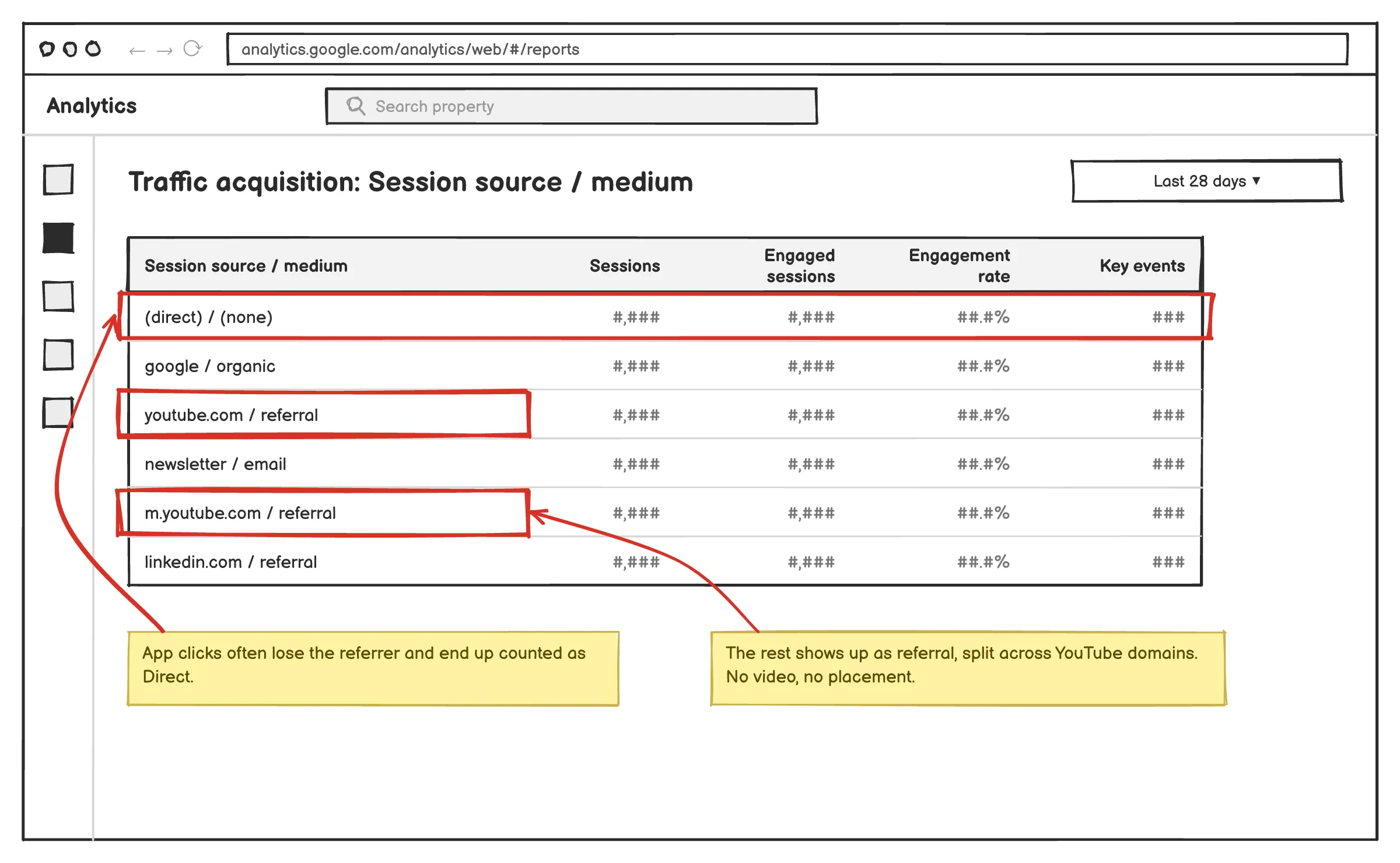Reload the page with the refresh icon
Image resolution: width=1400 pixels, height=863 pixels.
point(192,48)
